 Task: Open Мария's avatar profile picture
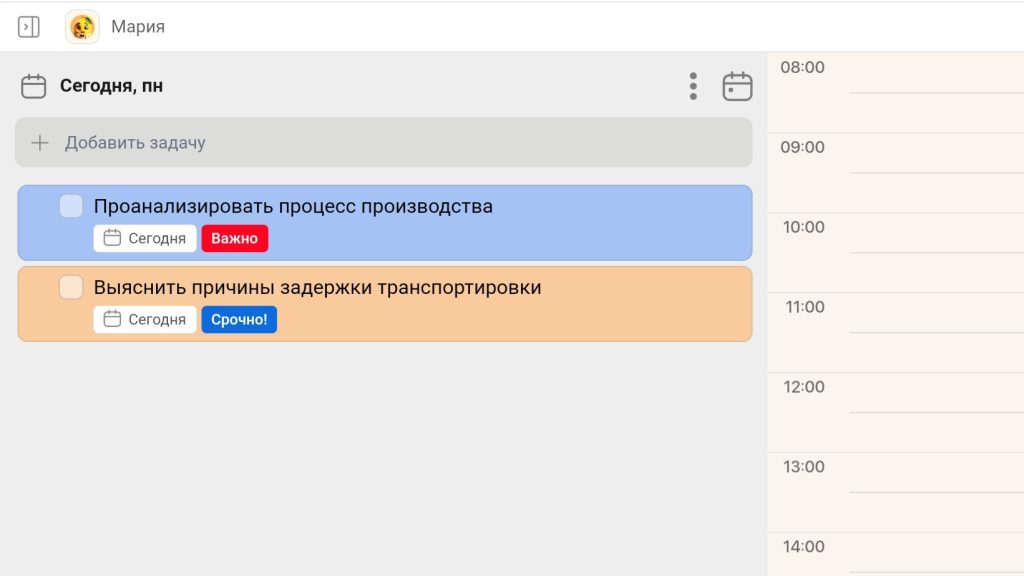point(82,27)
